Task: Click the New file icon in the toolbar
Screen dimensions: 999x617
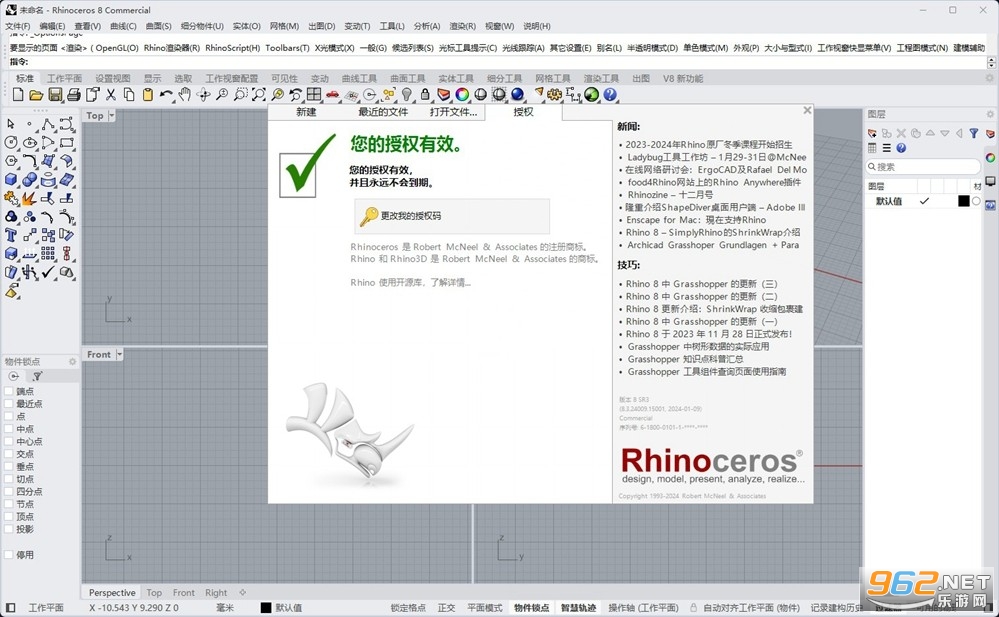Action: [x=18, y=95]
